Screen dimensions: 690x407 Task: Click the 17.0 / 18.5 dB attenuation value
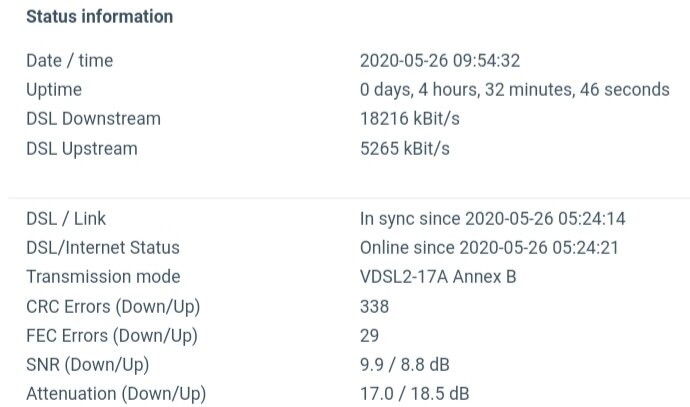pos(415,394)
